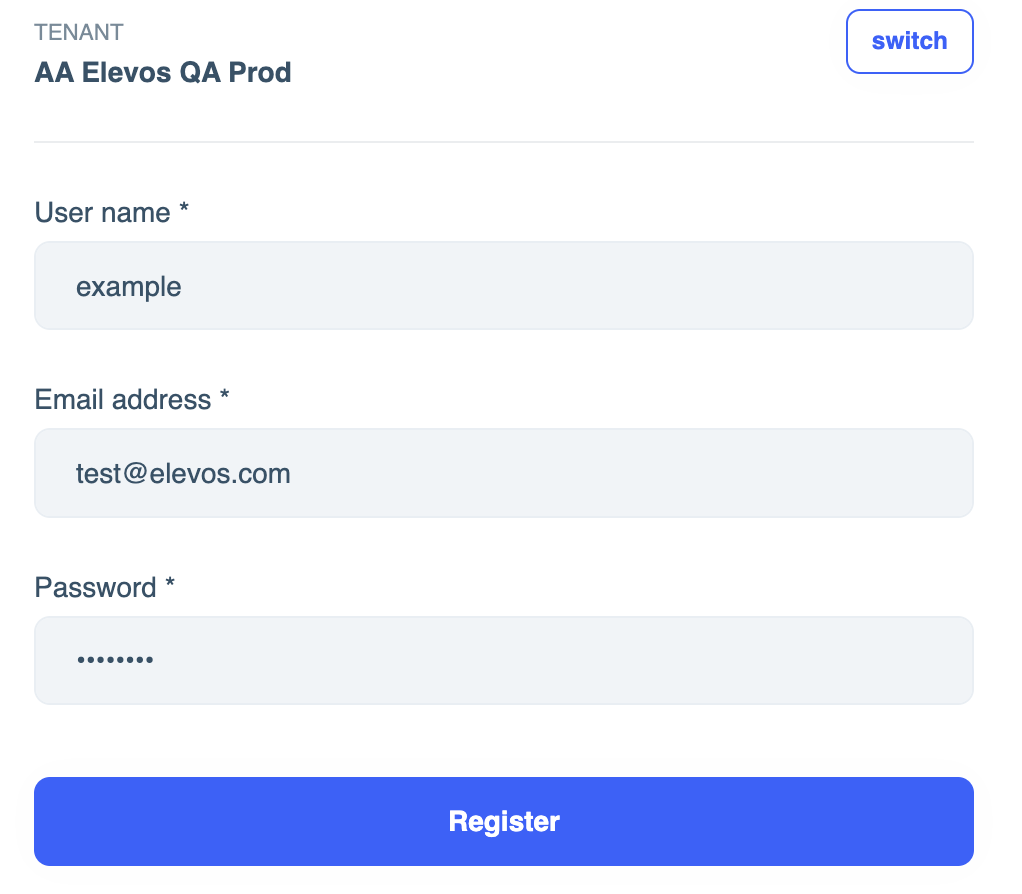Click the TENANT heading text
The height and width of the screenshot is (894, 1022).
[79, 32]
